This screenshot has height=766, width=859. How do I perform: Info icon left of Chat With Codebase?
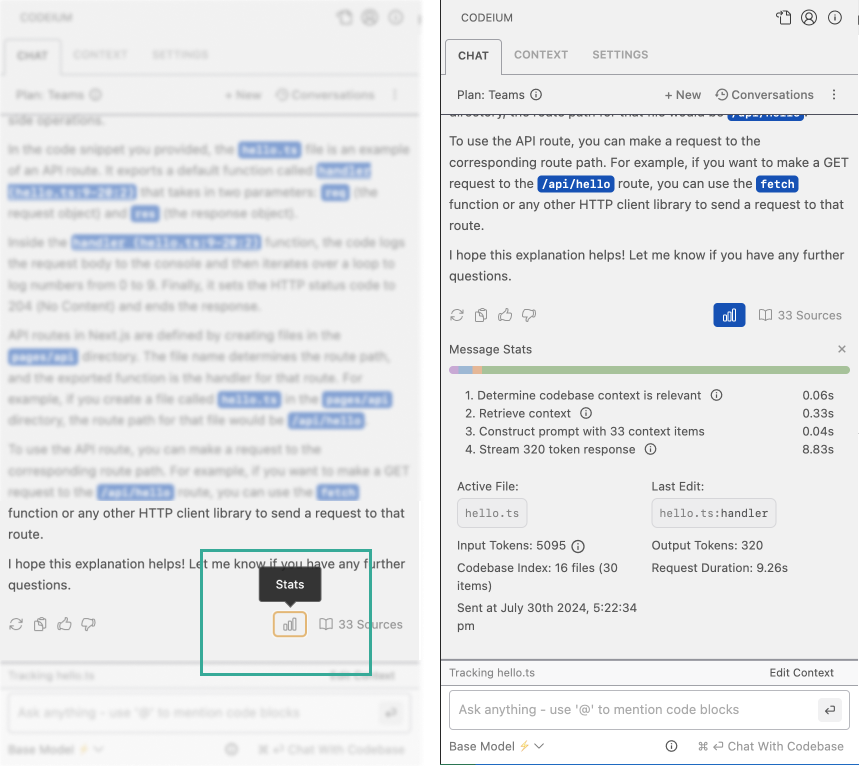pyautogui.click(x=671, y=746)
